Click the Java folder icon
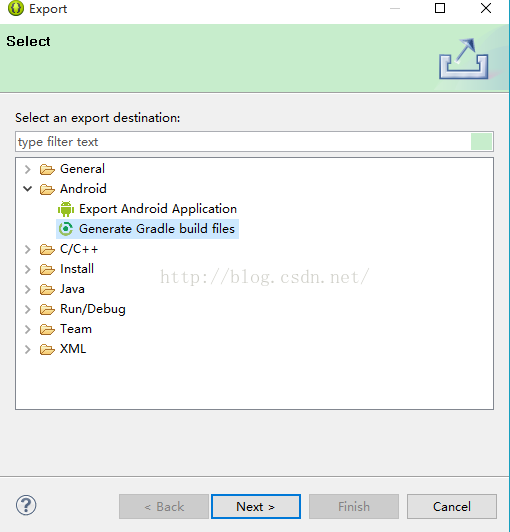 [x=47, y=289]
